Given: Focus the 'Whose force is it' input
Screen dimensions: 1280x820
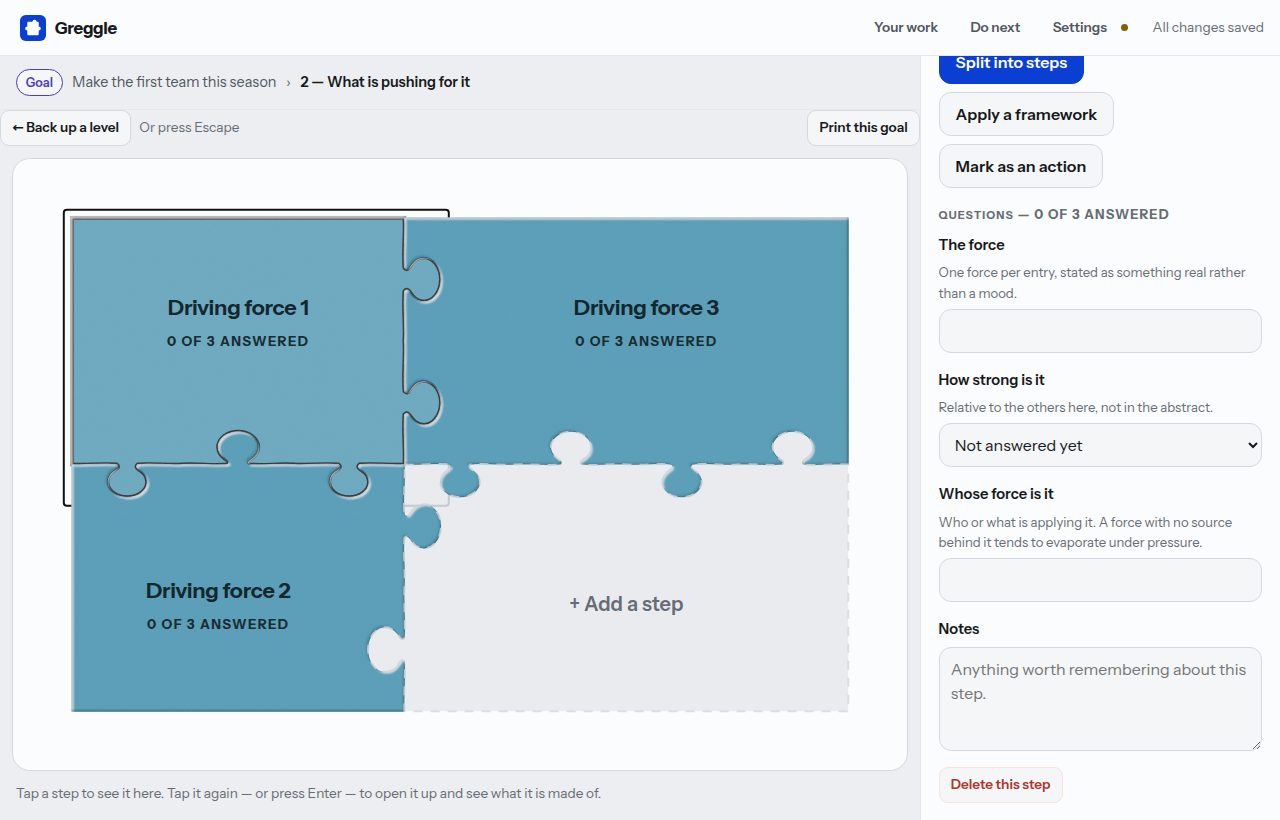Looking at the screenshot, I should tap(1100, 580).
